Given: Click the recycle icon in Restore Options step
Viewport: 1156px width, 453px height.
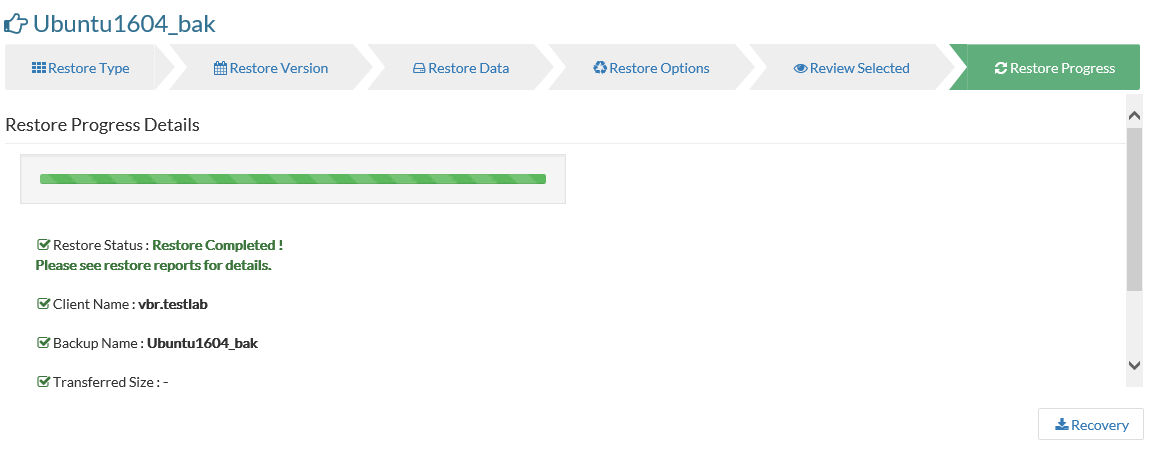Looking at the screenshot, I should coord(600,68).
